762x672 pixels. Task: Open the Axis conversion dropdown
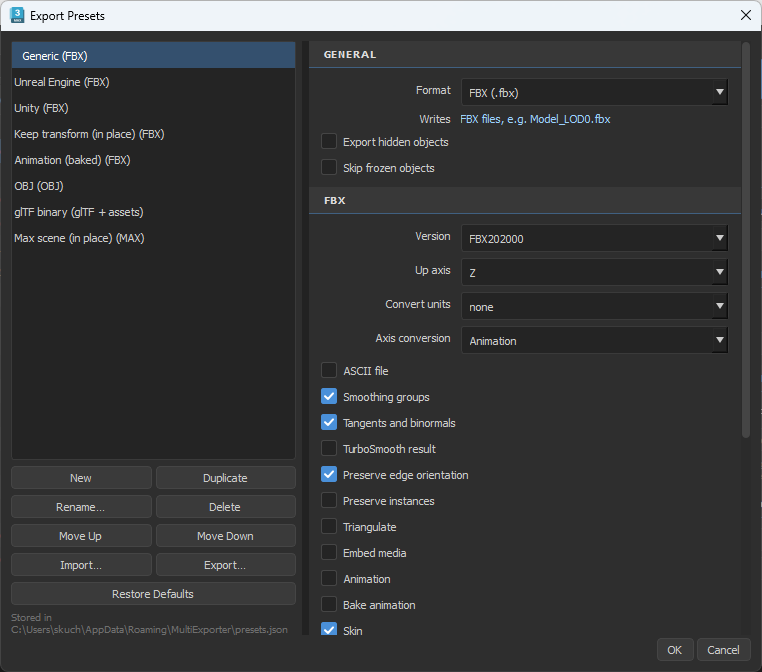pos(594,340)
